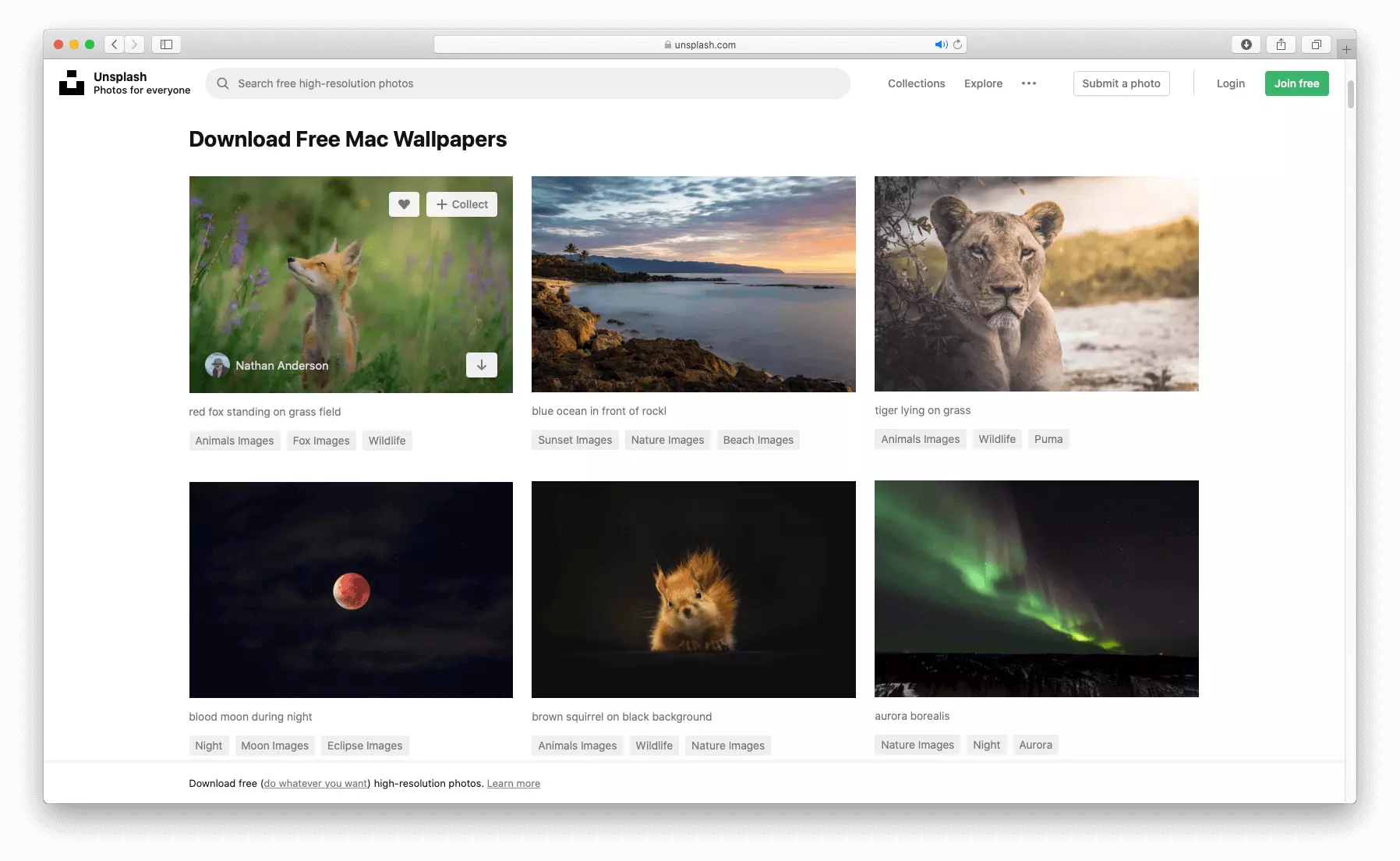Mute the tab audio speaker icon
This screenshot has width=1400, height=861.
pyautogui.click(x=941, y=44)
